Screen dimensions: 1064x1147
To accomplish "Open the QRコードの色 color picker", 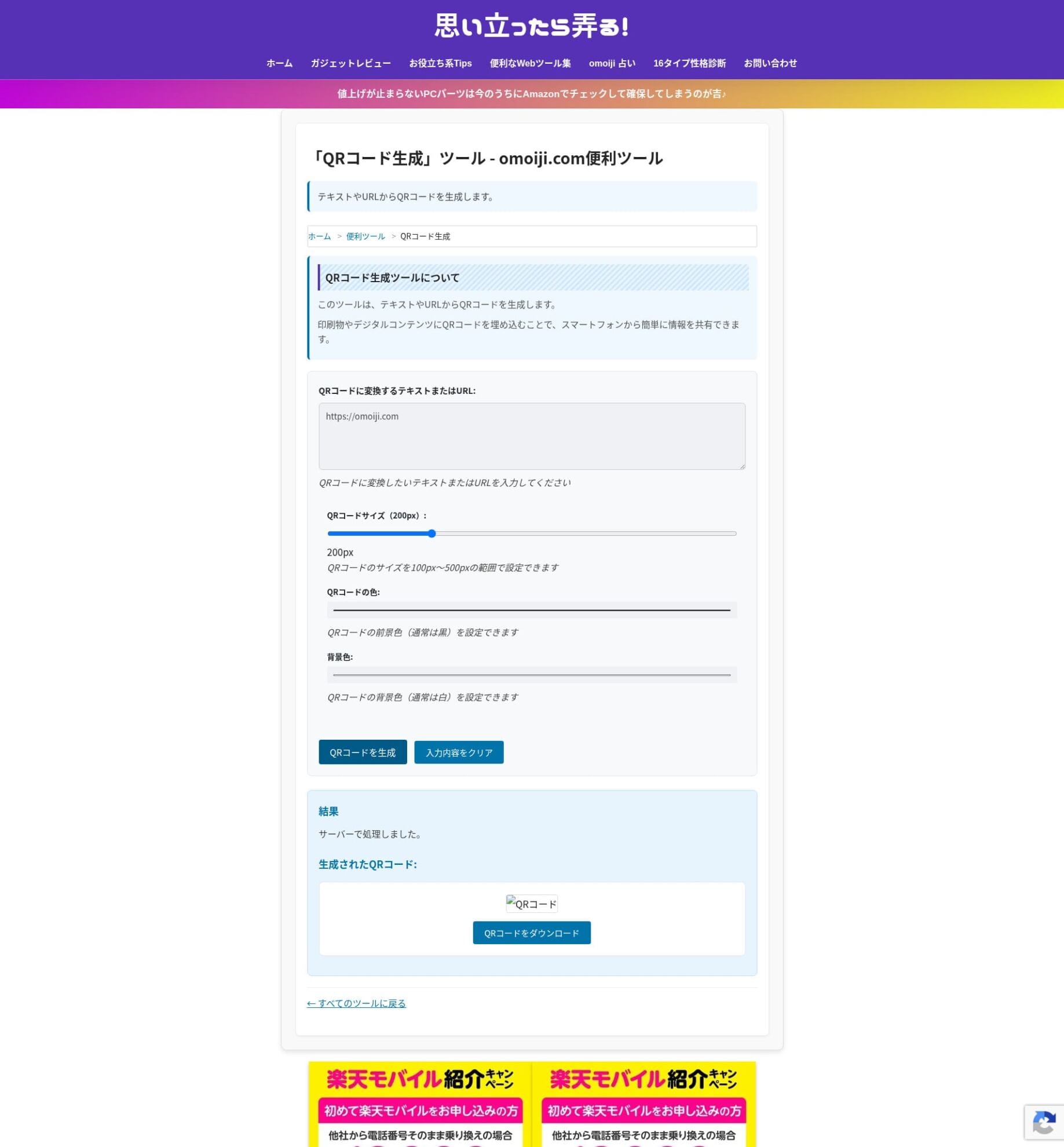I will (532, 610).
